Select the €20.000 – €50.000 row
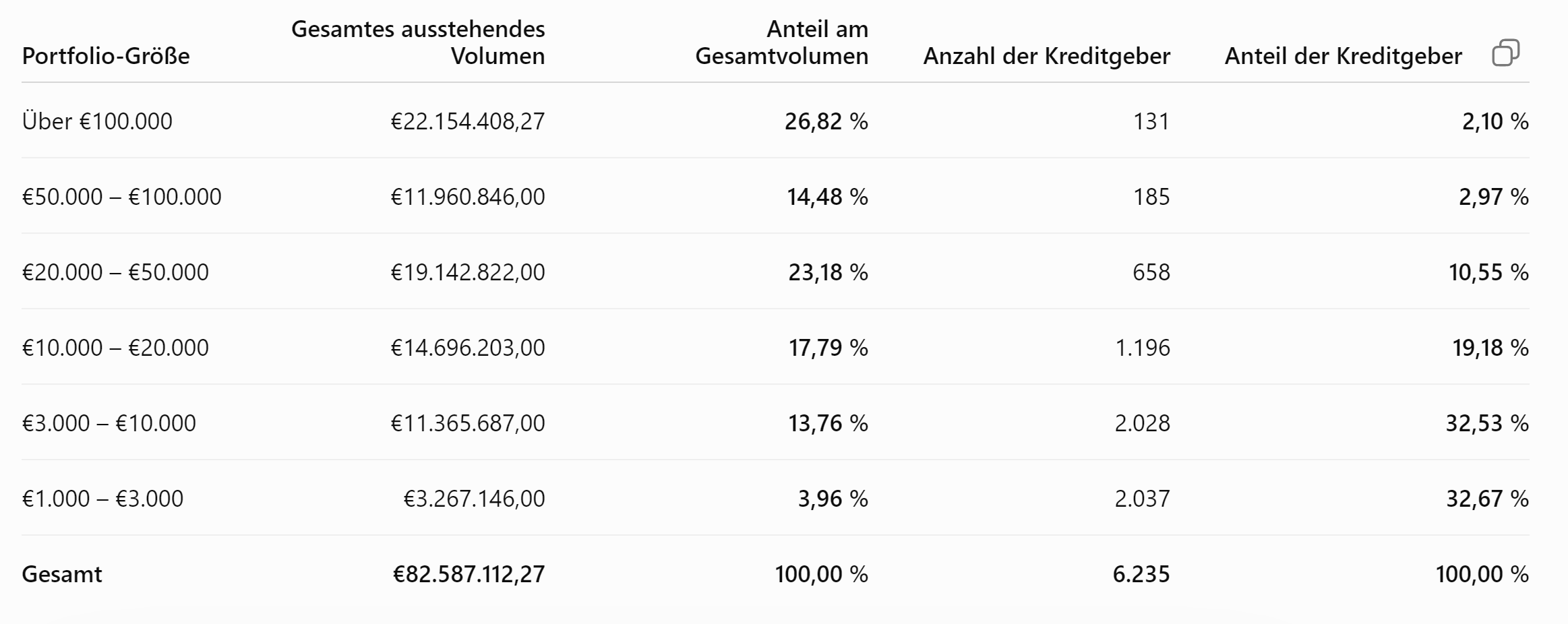Image resolution: width=1568 pixels, height=624 pixels. coord(775,272)
